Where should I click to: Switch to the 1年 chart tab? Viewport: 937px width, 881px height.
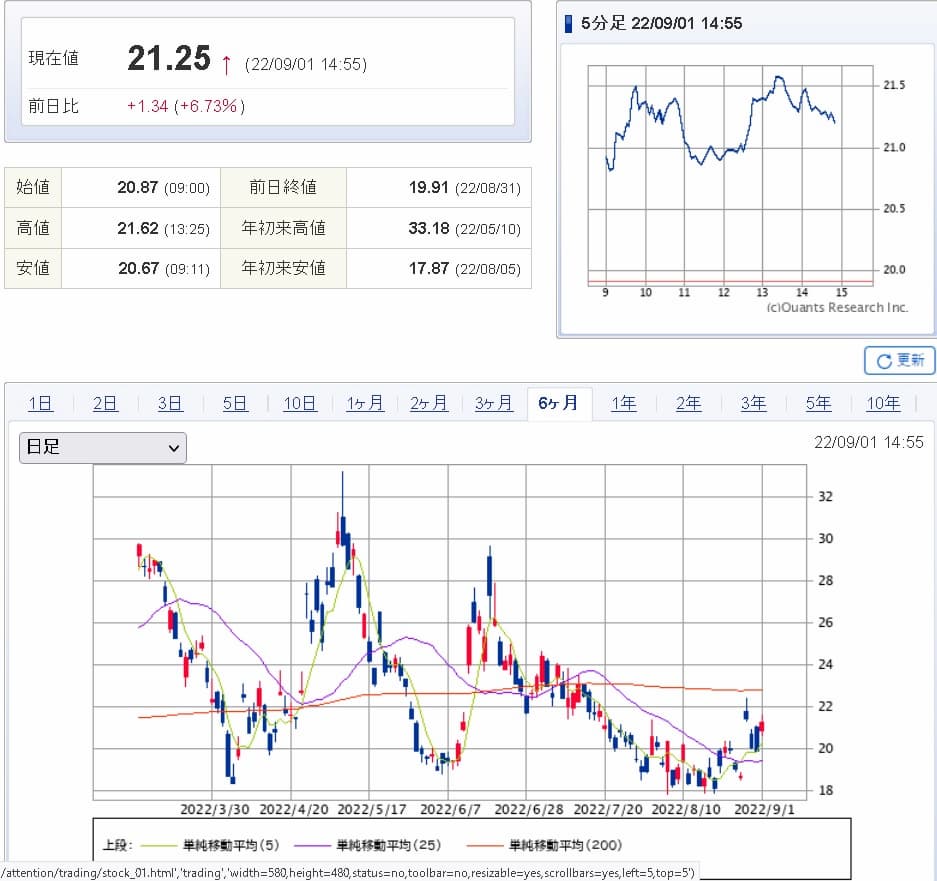(x=624, y=404)
